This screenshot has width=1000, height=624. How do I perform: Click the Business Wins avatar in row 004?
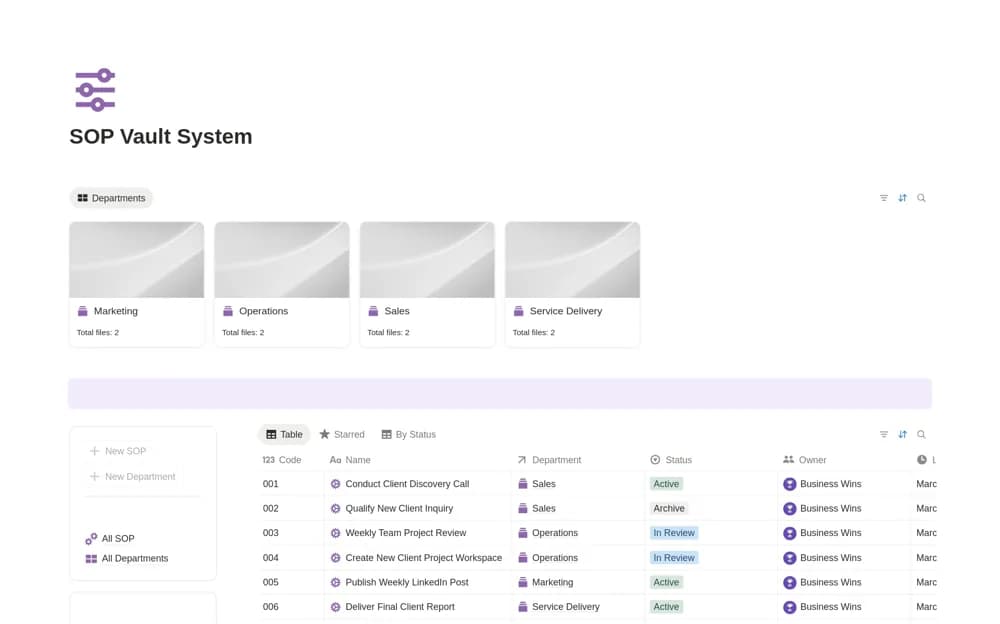click(x=790, y=558)
